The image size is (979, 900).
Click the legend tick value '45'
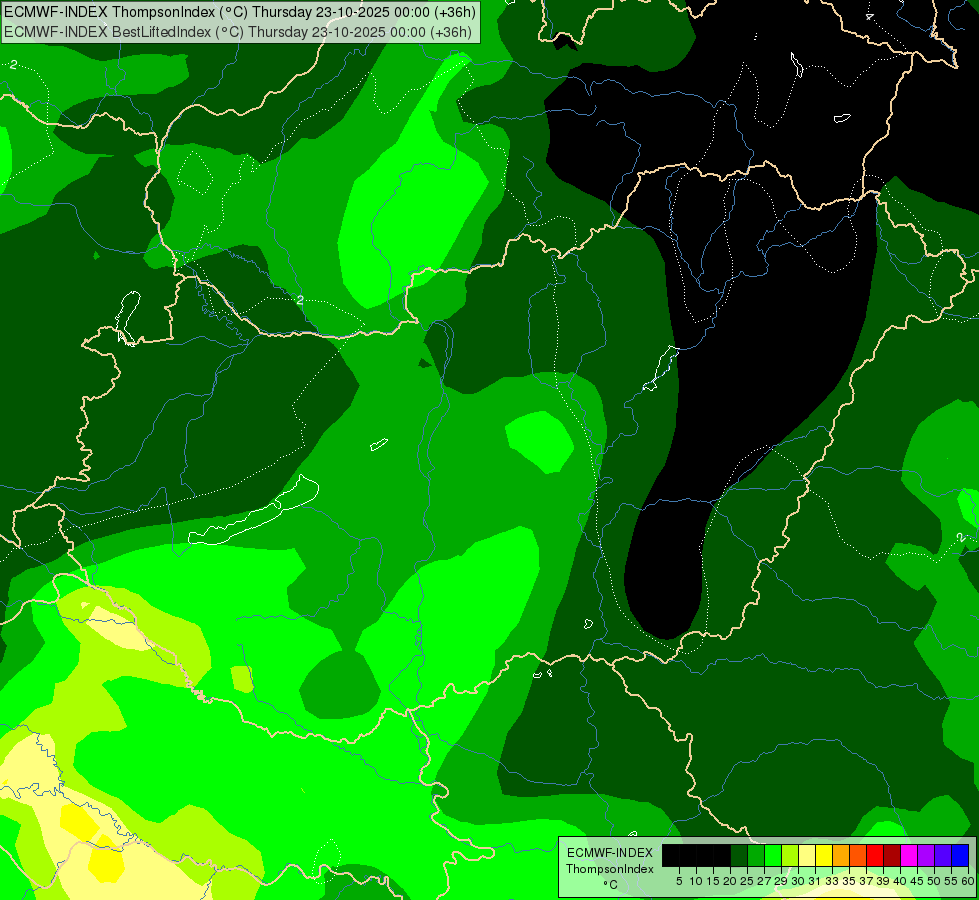(x=917, y=881)
